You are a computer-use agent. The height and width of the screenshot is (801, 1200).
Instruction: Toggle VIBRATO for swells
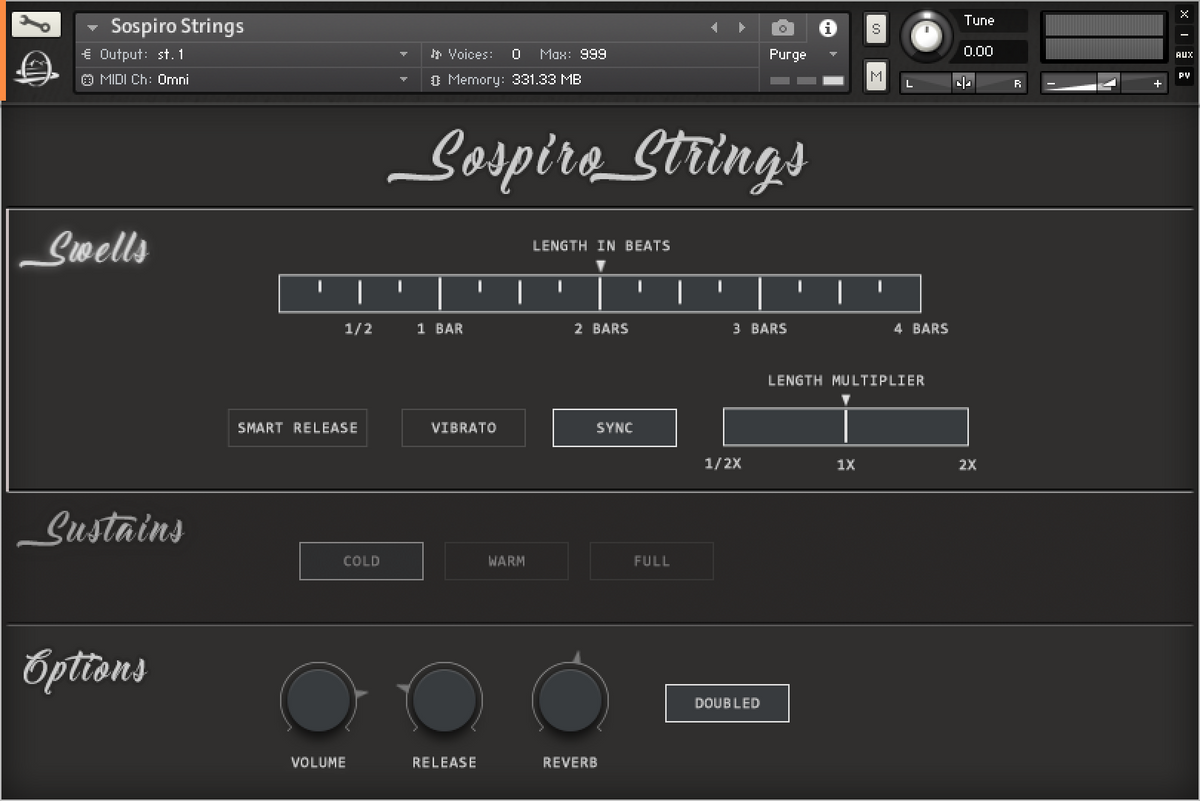coord(464,428)
